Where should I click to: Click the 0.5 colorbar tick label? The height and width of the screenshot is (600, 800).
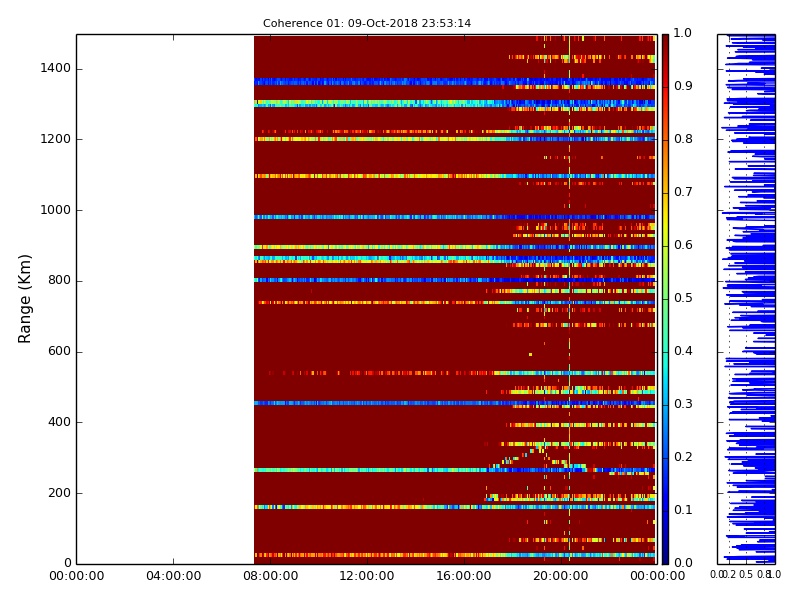(683, 298)
